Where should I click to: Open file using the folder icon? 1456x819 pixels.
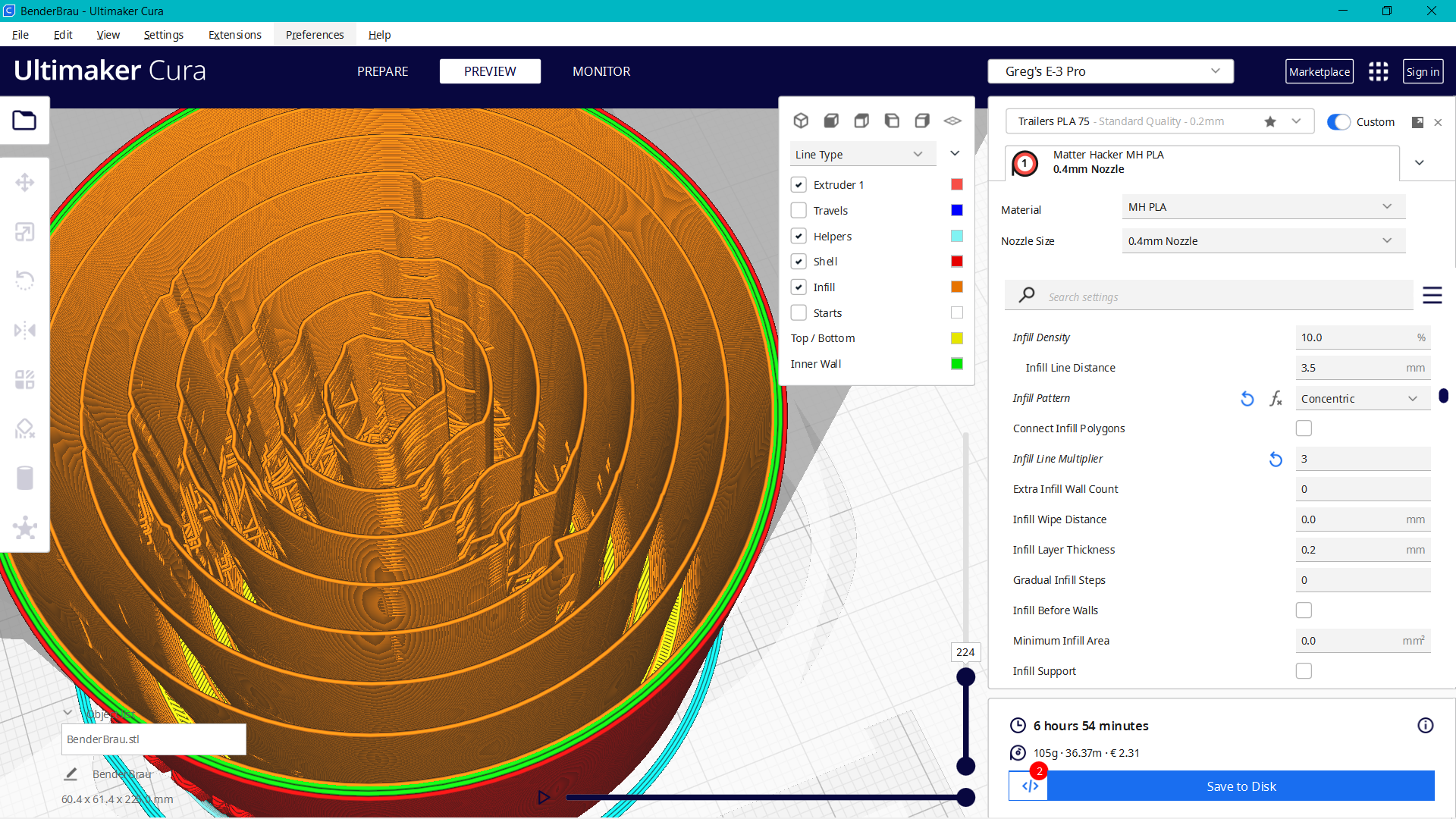24,121
